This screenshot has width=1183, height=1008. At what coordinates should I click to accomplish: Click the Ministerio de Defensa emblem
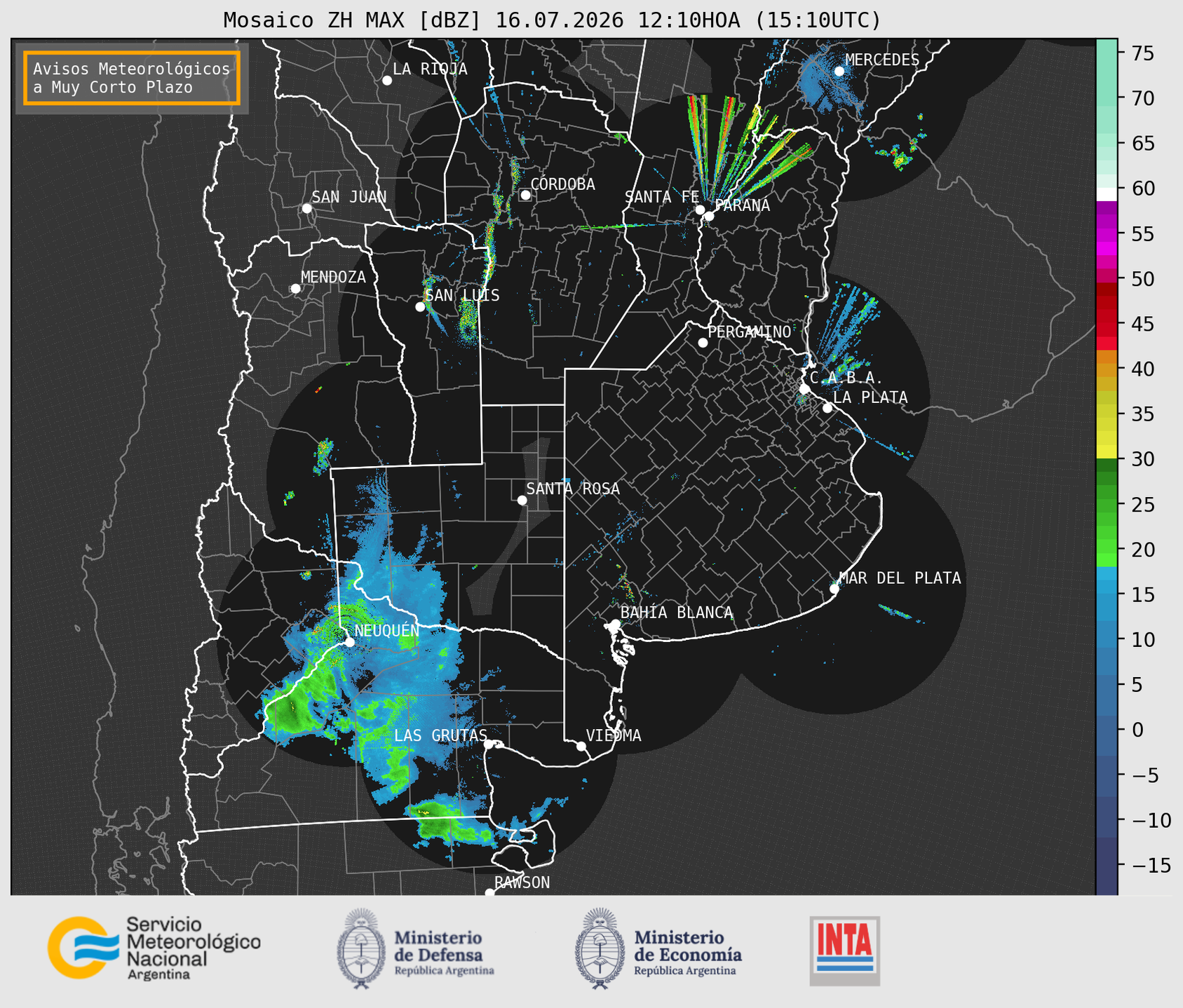pyautogui.click(x=360, y=948)
